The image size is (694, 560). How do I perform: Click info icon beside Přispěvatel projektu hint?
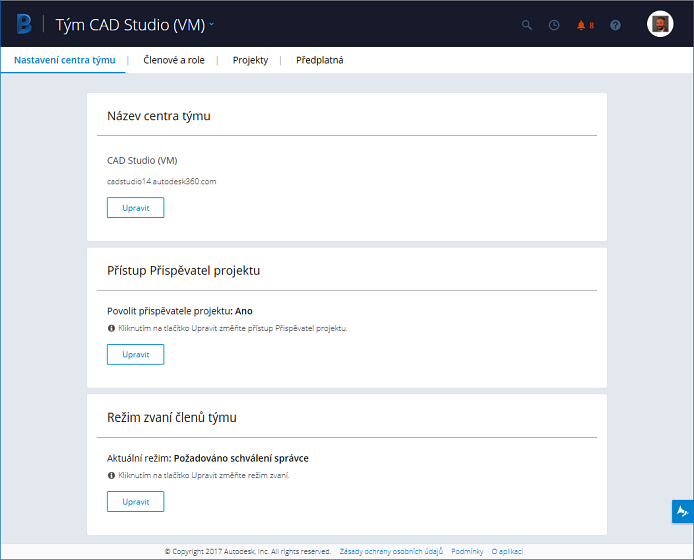pos(111,328)
